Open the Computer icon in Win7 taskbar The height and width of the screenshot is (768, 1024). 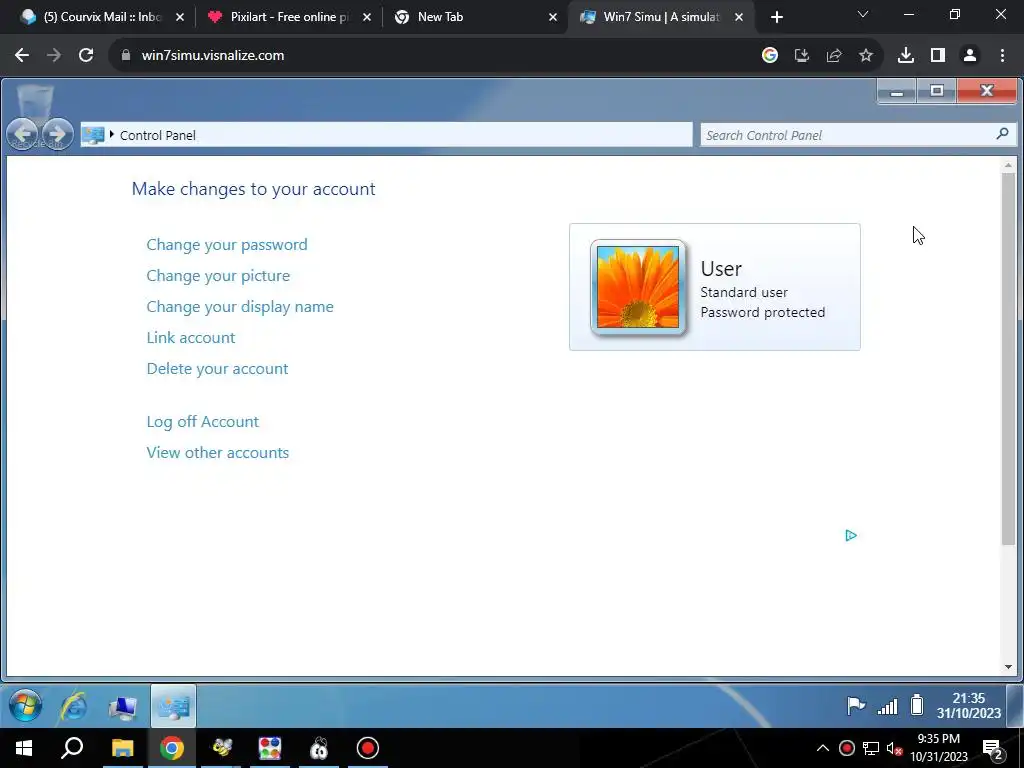coord(123,707)
